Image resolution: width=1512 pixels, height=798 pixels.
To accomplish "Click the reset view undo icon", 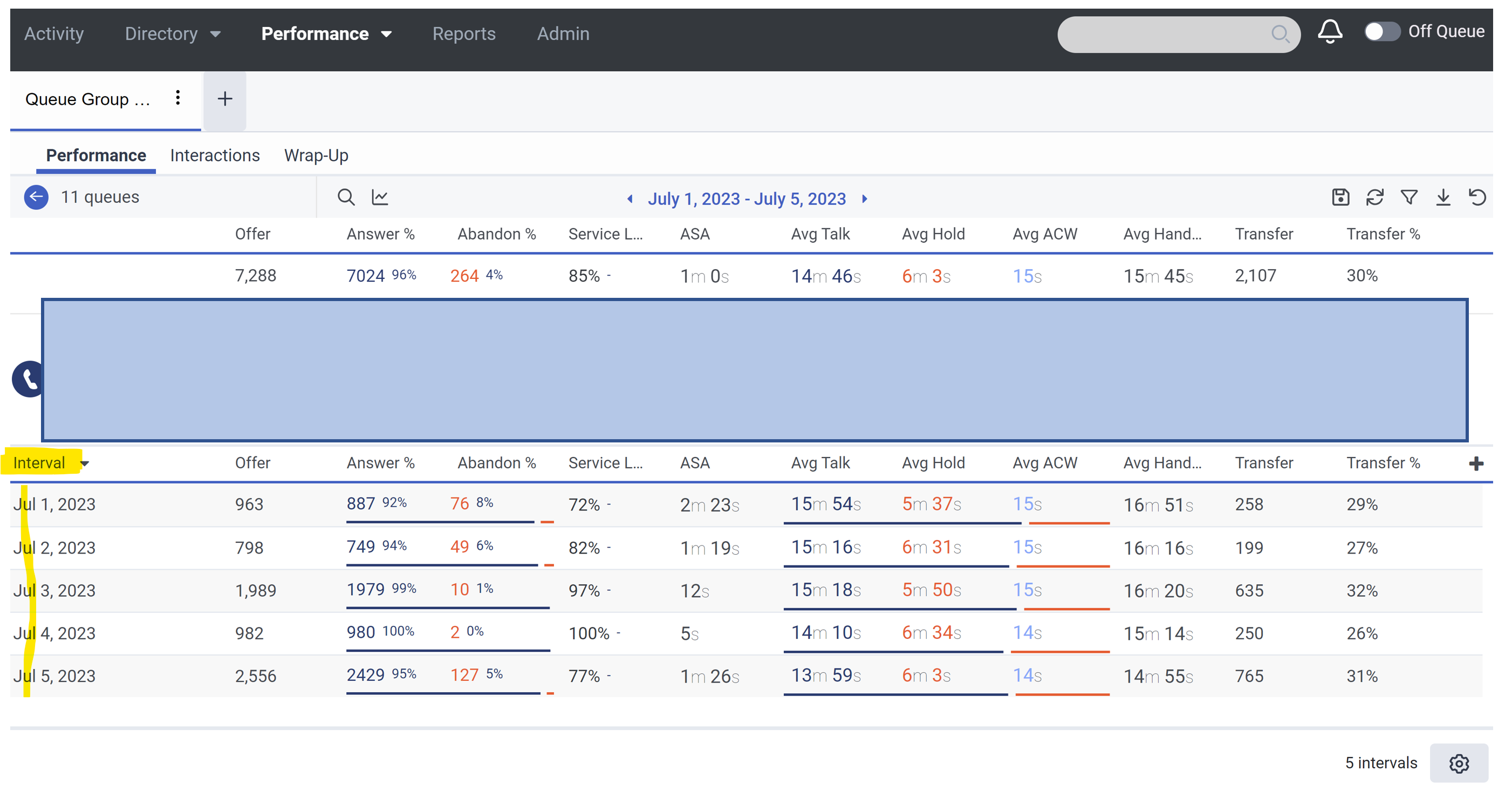I will [1477, 197].
